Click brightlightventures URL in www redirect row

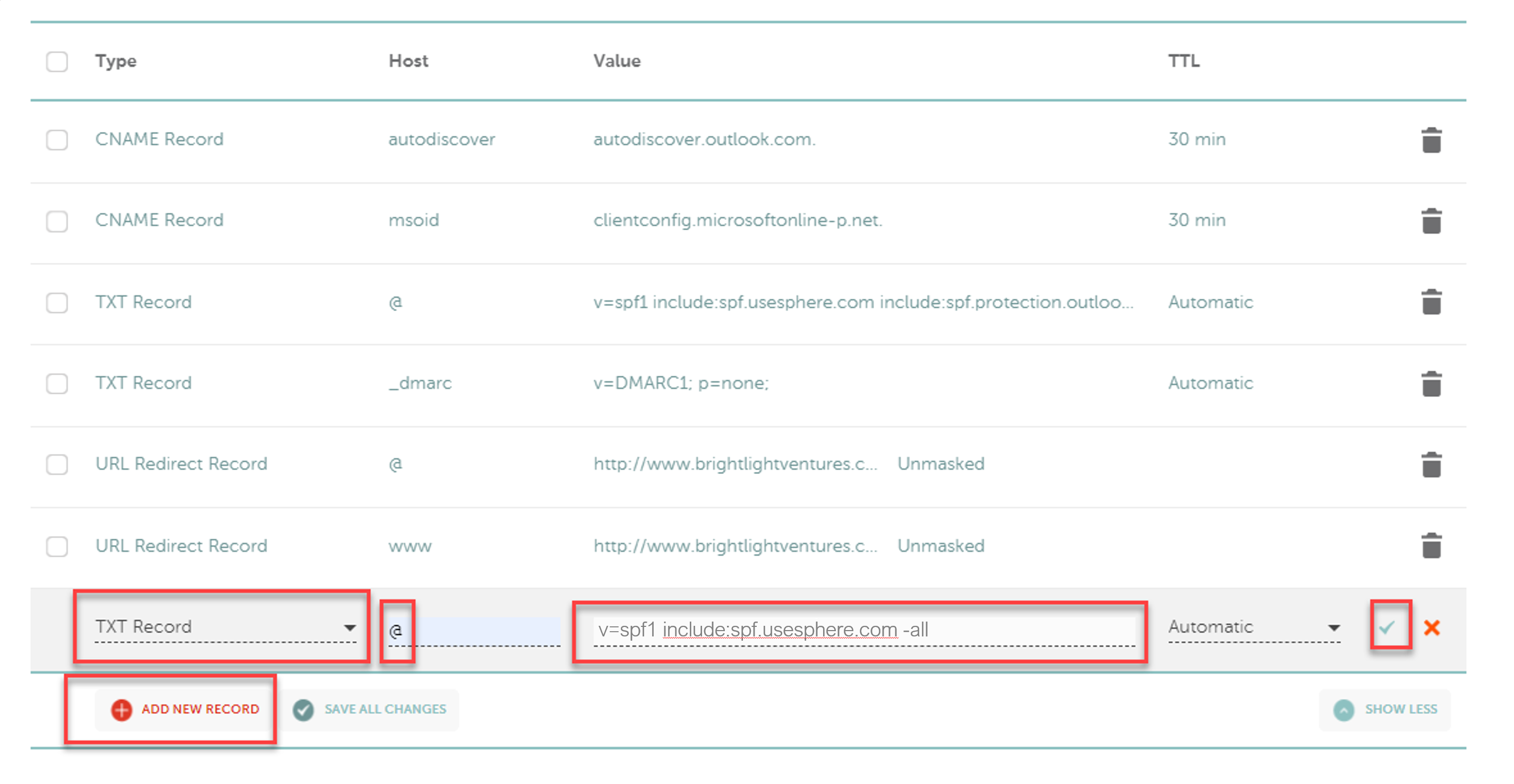click(735, 546)
